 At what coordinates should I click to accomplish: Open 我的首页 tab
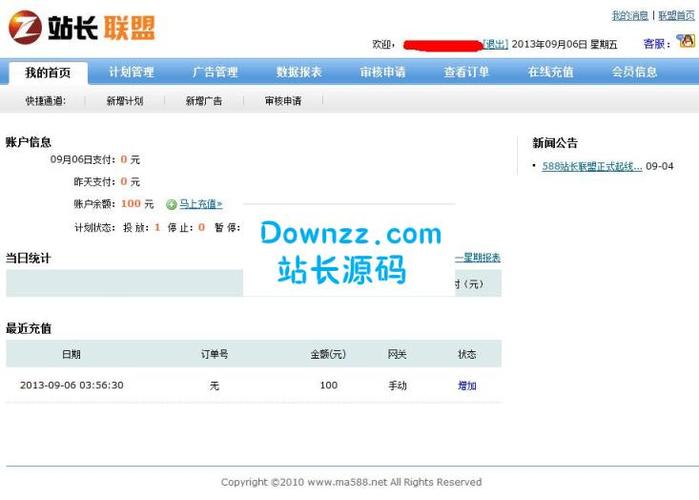tap(48, 73)
